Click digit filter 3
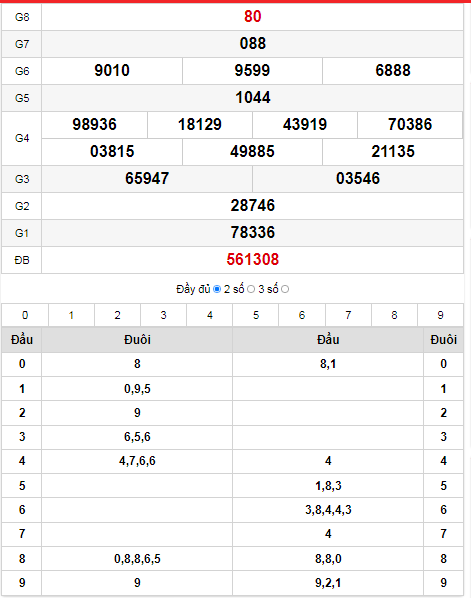471x598 pixels. point(164,315)
